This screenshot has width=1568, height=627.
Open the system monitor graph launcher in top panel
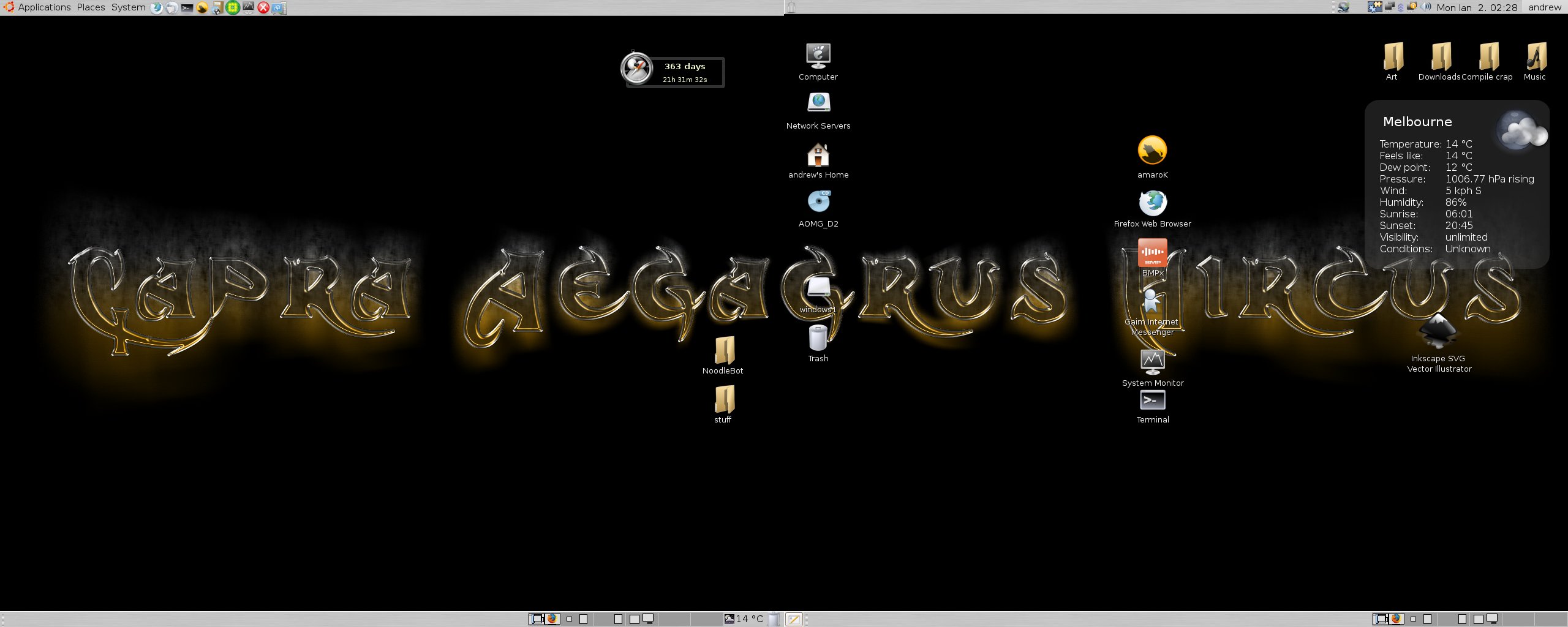248,8
